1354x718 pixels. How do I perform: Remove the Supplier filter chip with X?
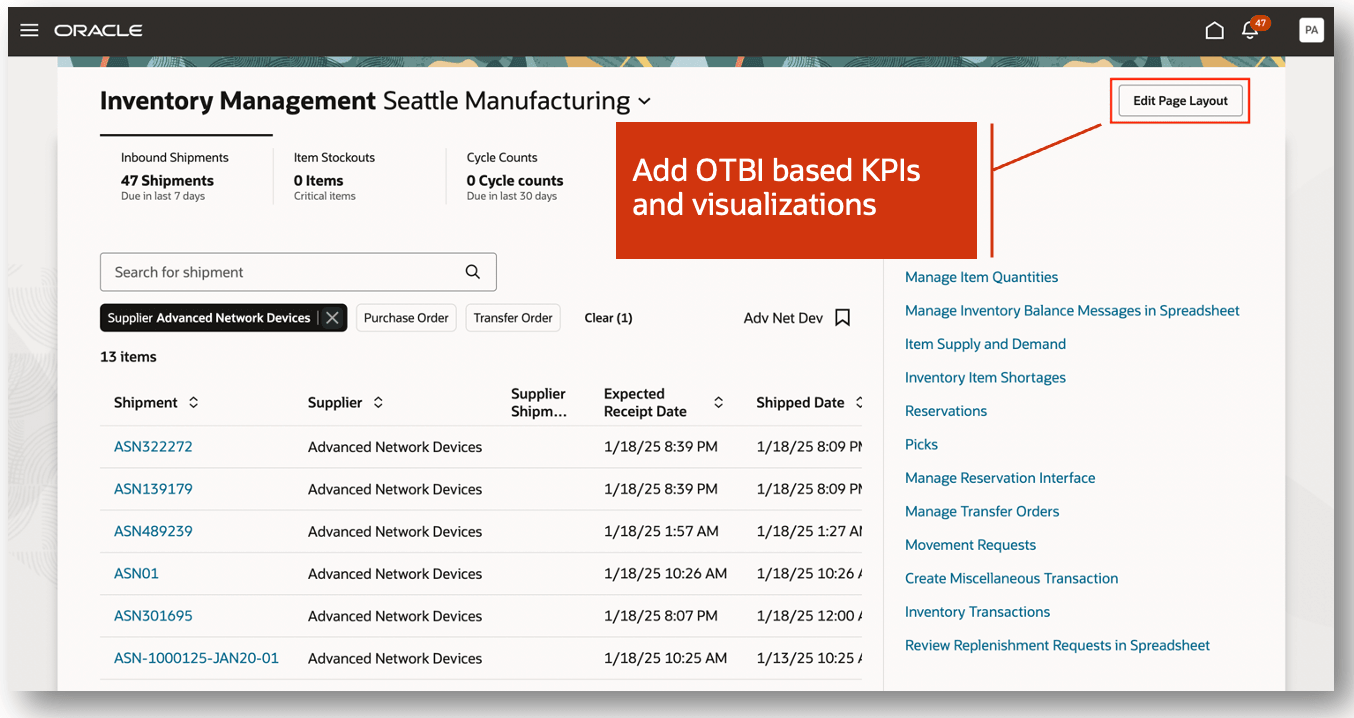[333, 318]
